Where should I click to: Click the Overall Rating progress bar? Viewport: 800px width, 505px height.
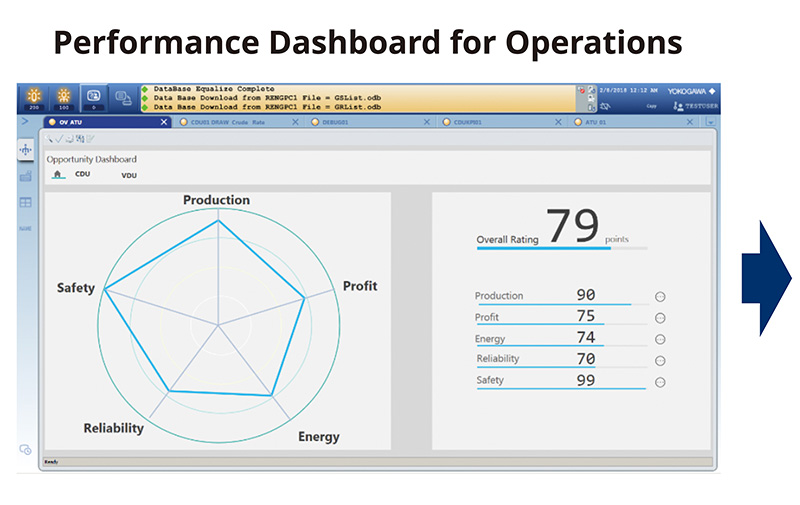click(562, 248)
